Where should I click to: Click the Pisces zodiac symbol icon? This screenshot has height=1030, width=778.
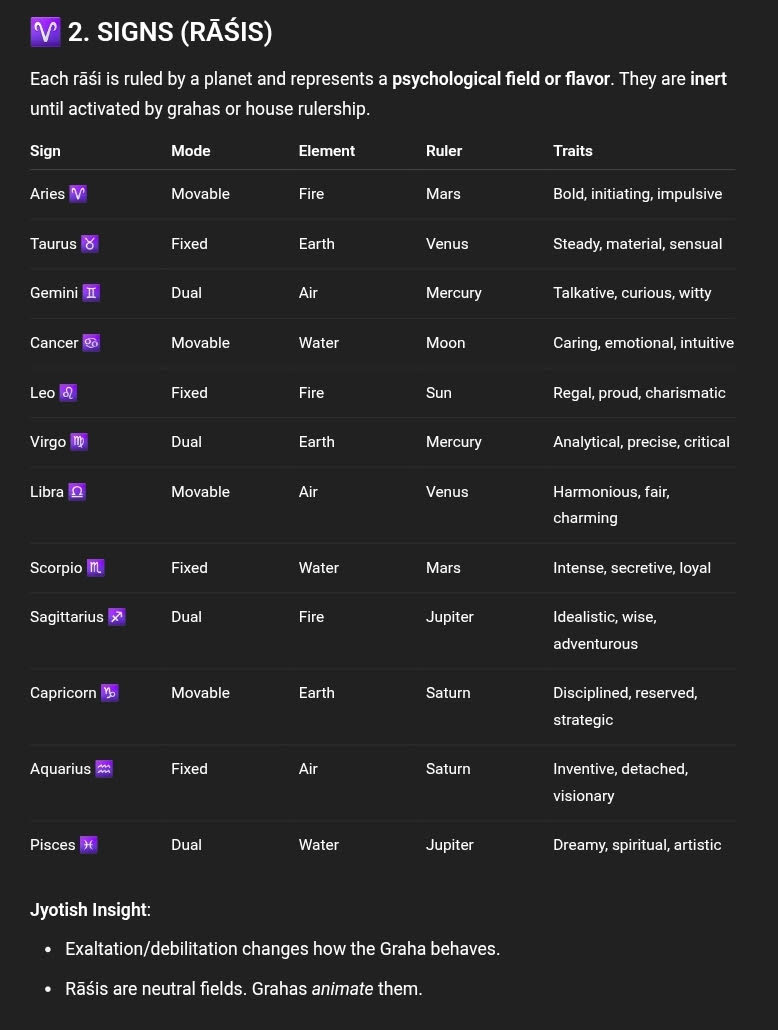point(88,845)
